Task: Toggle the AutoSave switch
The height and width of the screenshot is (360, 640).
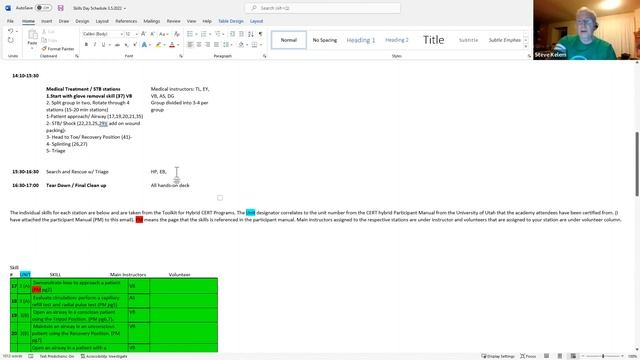Action: pos(43,8)
